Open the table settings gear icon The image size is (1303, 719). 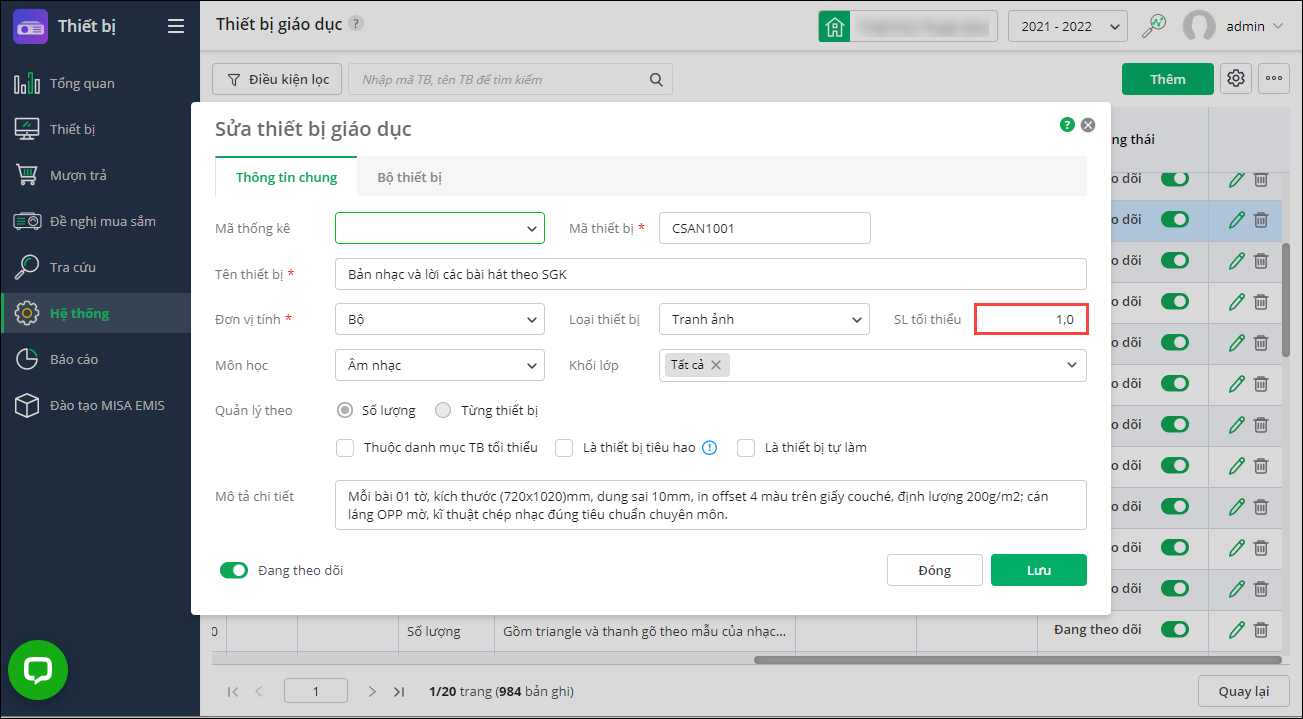1236,78
